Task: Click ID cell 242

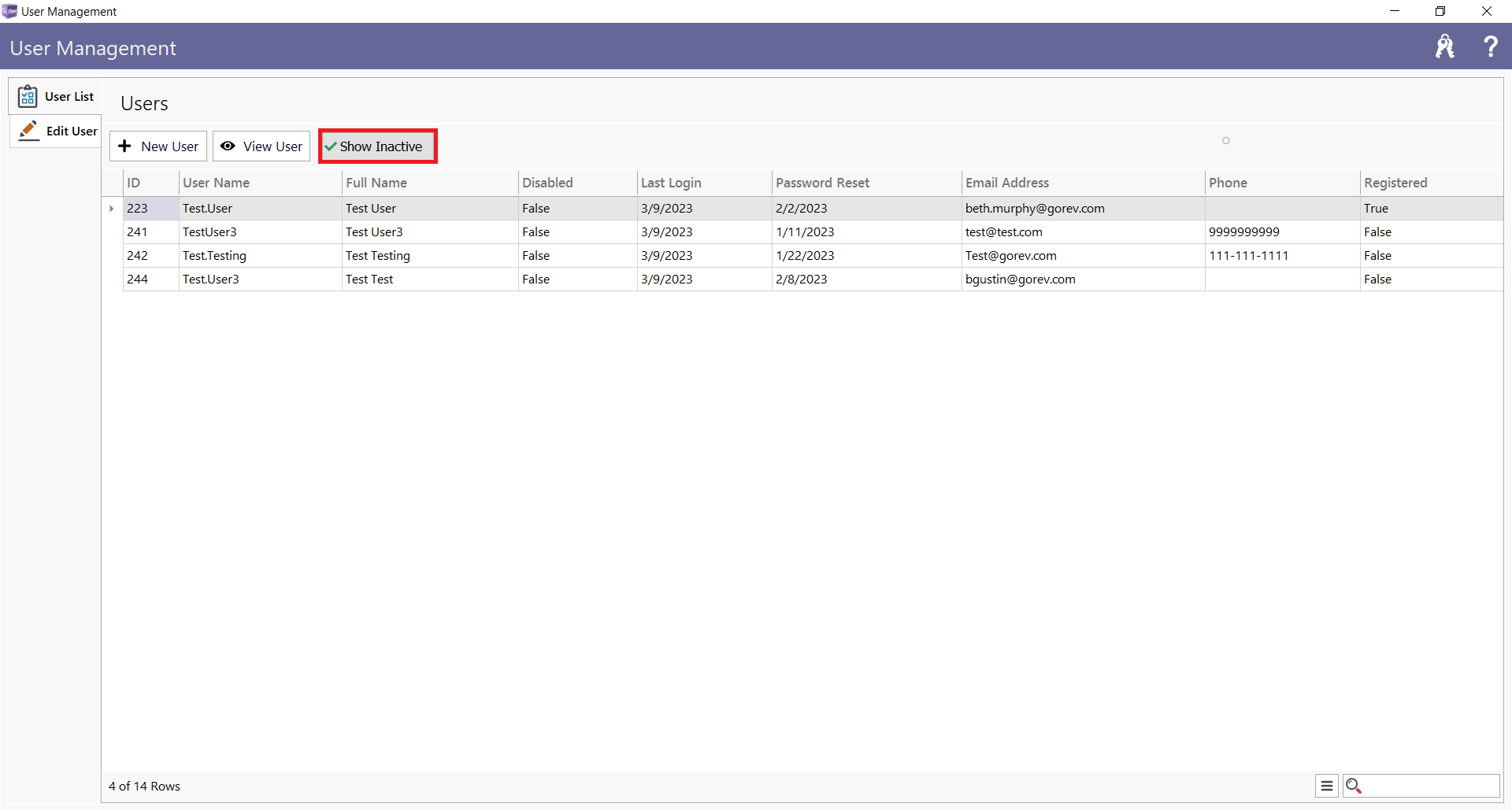Action: tap(151, 256)
